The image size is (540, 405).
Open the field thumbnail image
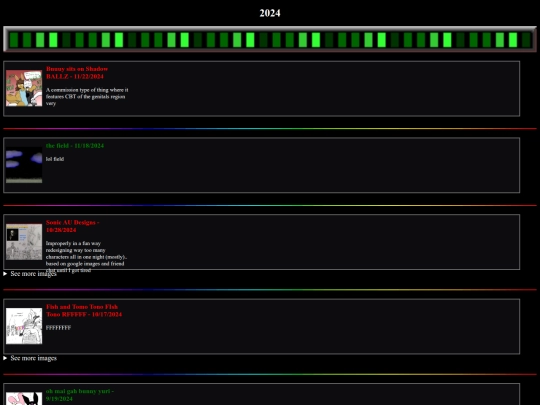point(24,165)
